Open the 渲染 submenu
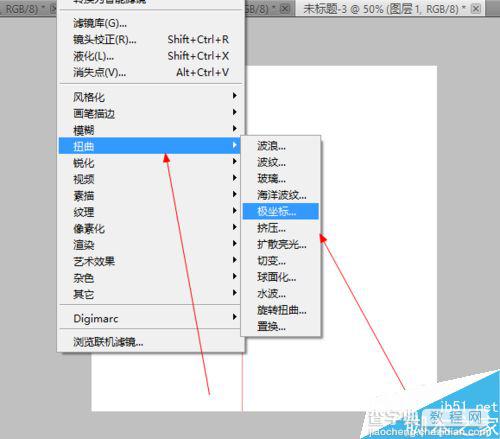The height and width of the screenshot is (439, 500). pyautogui.click(x=150, y=245)
